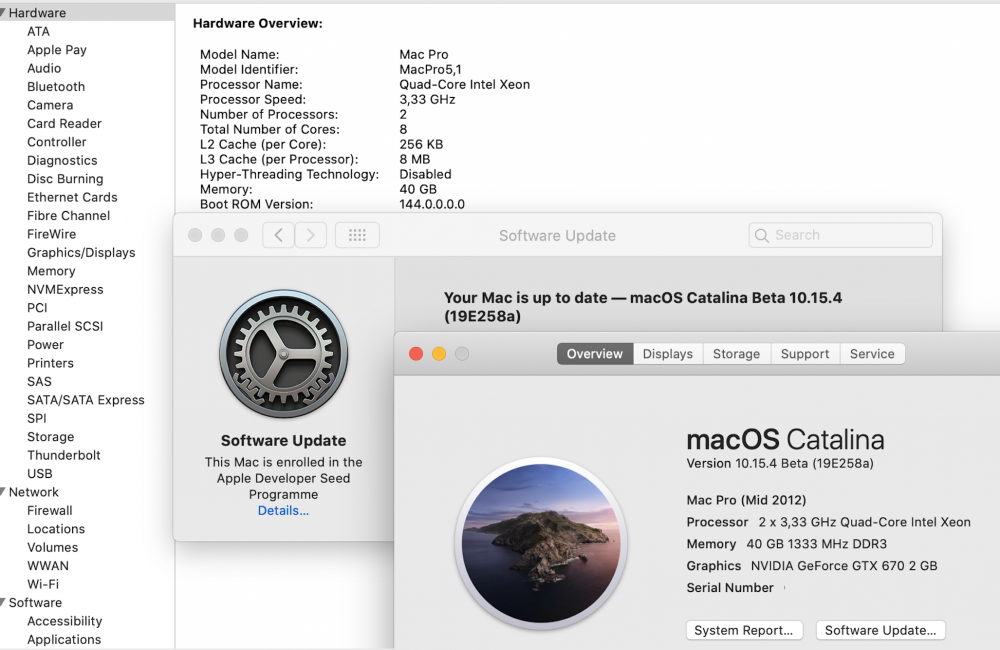Collapse the Network section
1000x650 pixels.
pos(3,492)
